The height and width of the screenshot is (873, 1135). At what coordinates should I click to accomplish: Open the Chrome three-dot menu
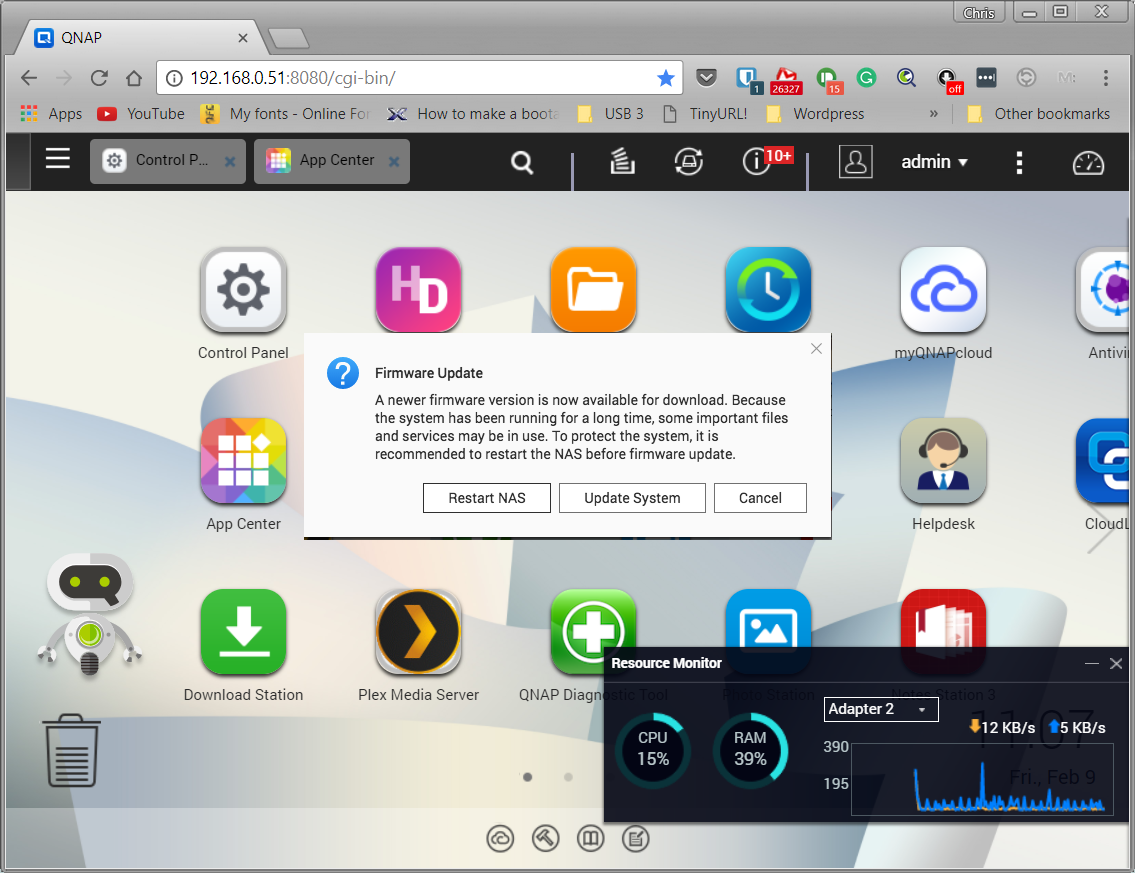[1105, 77]
